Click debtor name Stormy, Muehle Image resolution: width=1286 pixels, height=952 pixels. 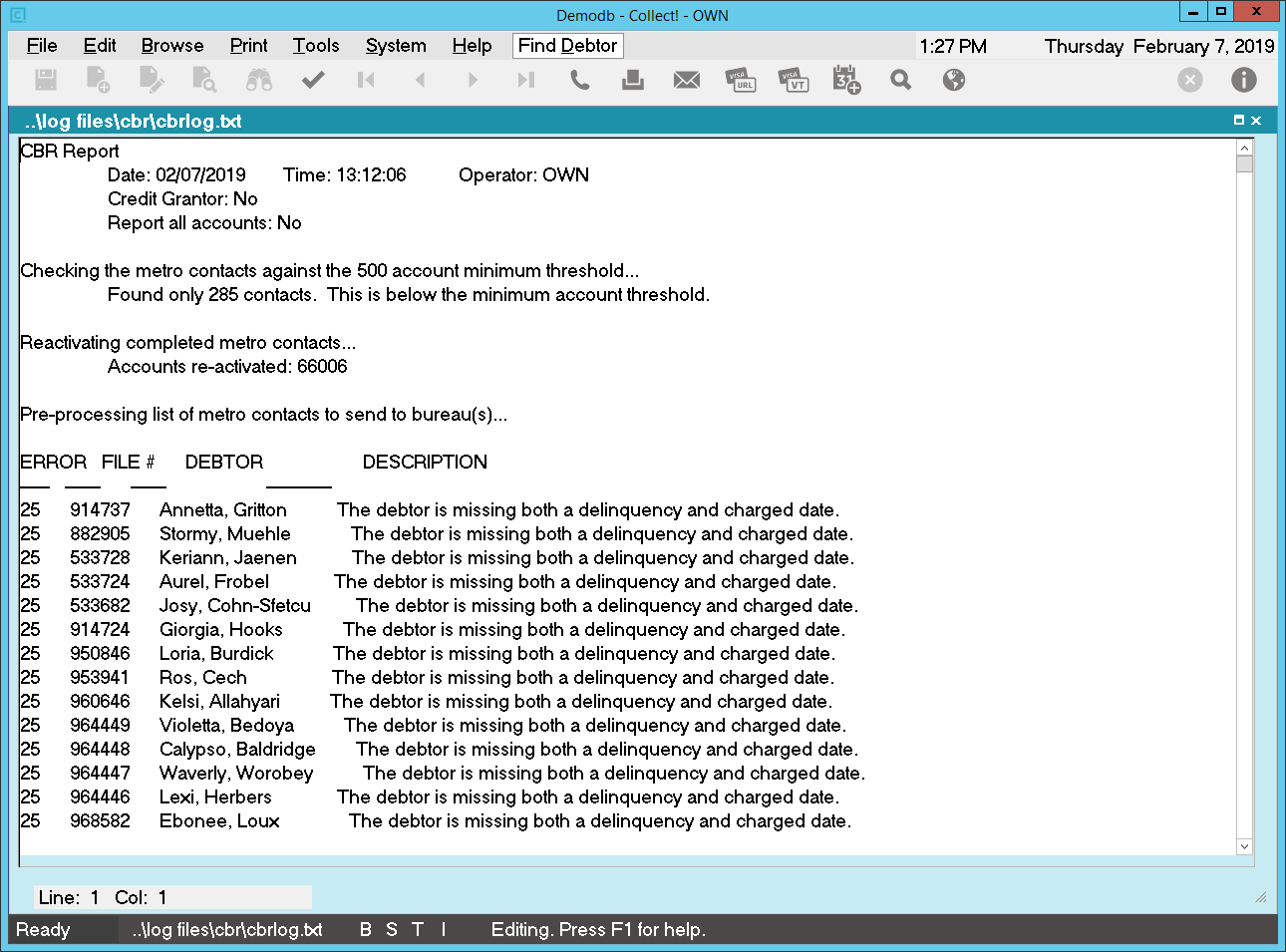coord(225,534)
